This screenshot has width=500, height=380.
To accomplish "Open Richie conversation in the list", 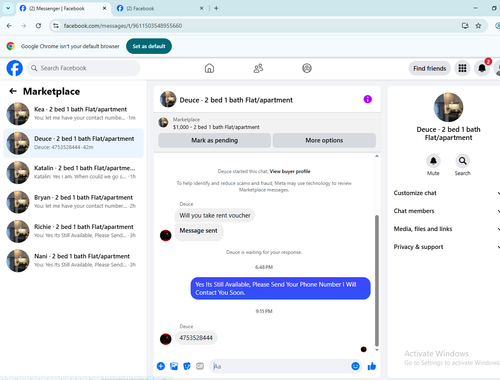I will (x=73, y=231).
